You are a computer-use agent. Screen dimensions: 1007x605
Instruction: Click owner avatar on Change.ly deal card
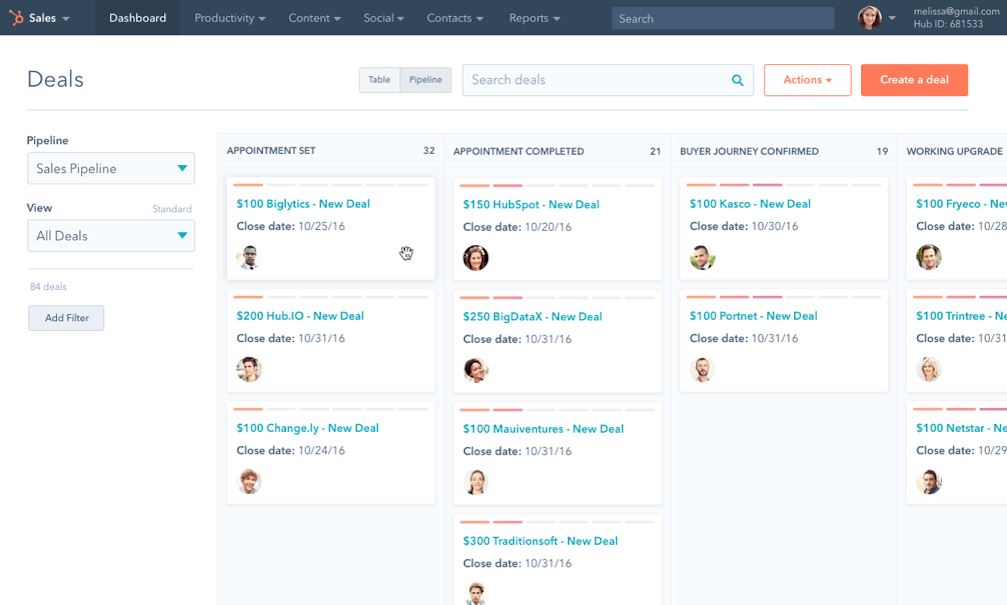click(x=249, y=481)
